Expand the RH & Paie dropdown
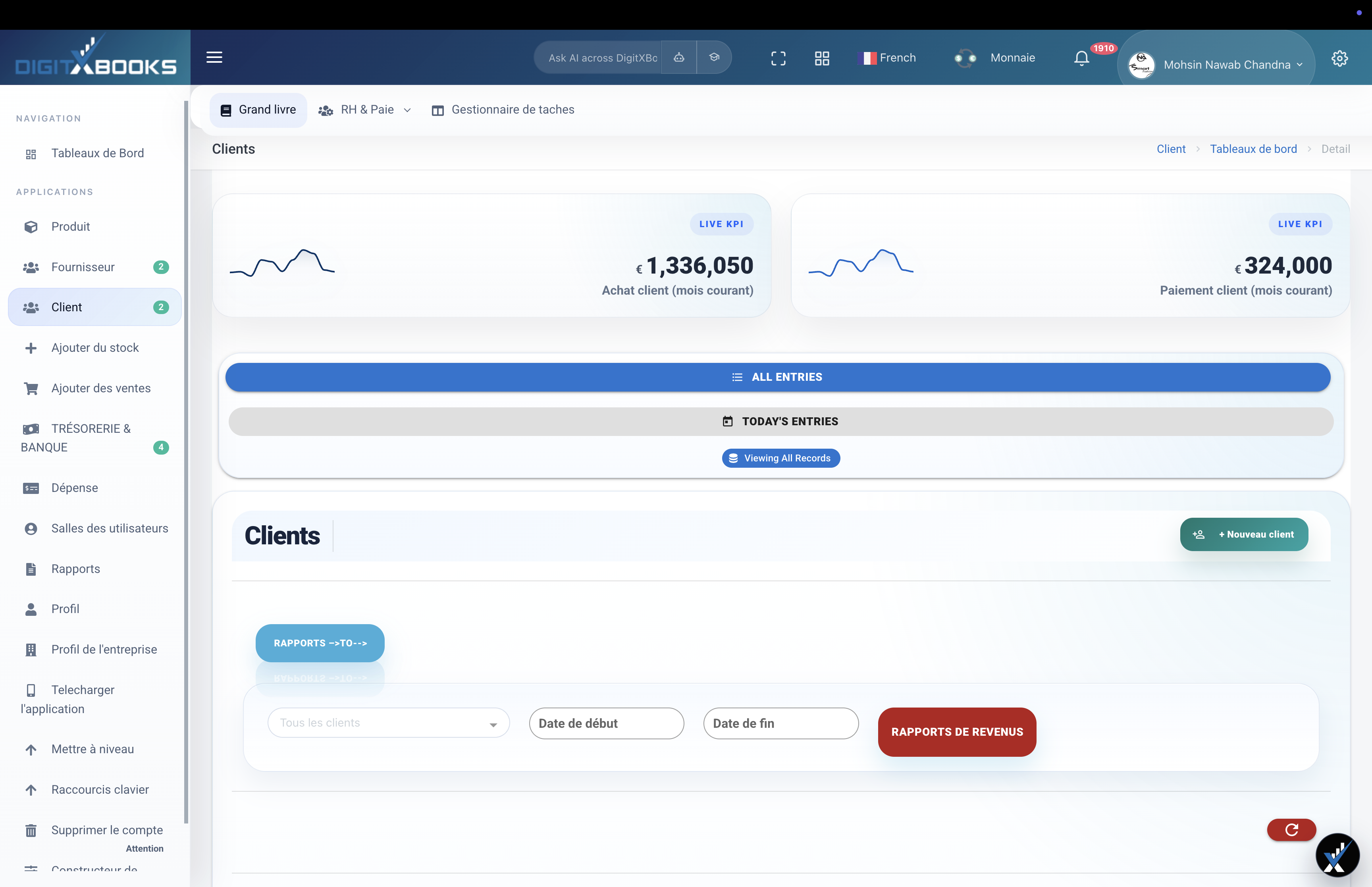 [x=407, y=110]
